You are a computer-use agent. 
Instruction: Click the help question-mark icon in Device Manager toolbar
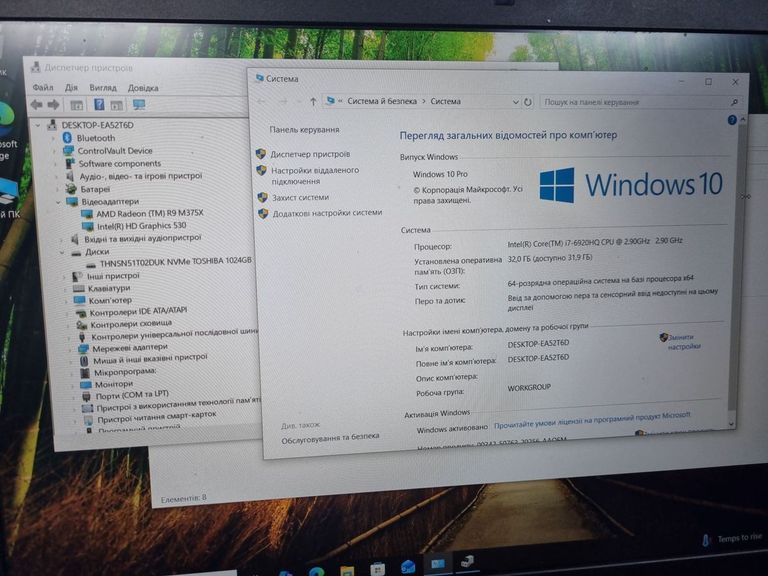pyautogui.click(x=99, y=104)
